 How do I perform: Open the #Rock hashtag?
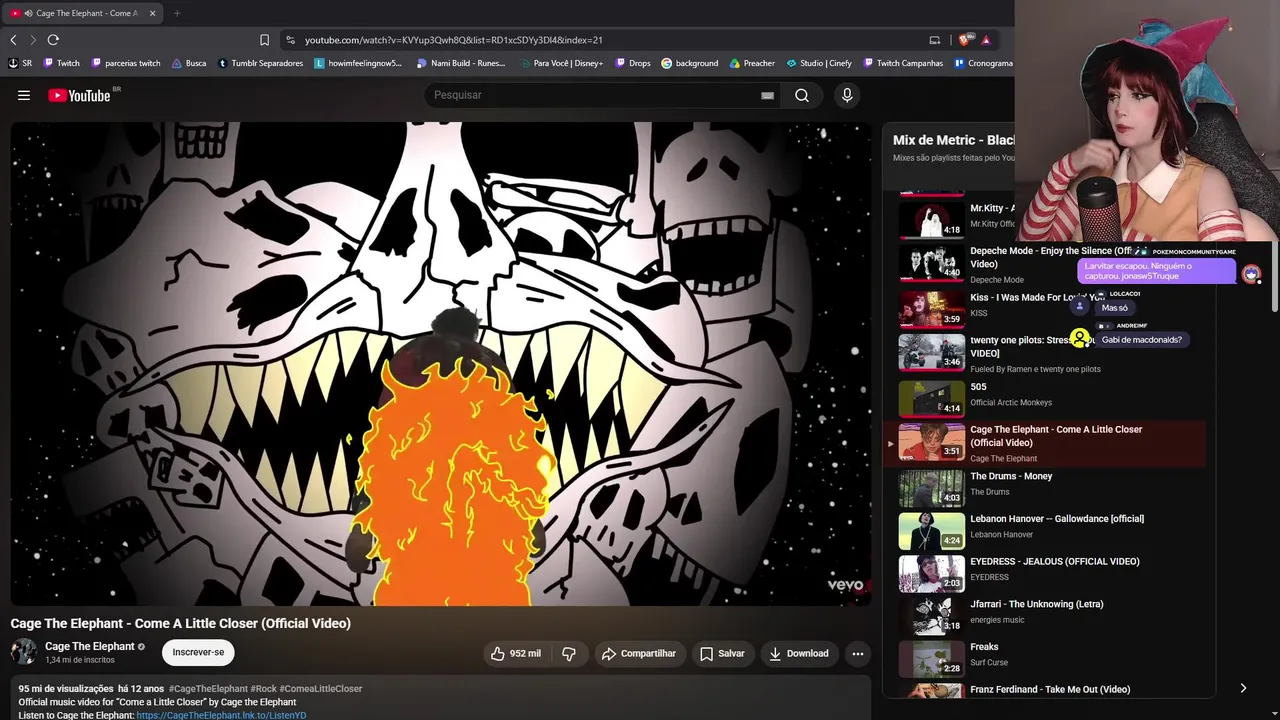264,689
